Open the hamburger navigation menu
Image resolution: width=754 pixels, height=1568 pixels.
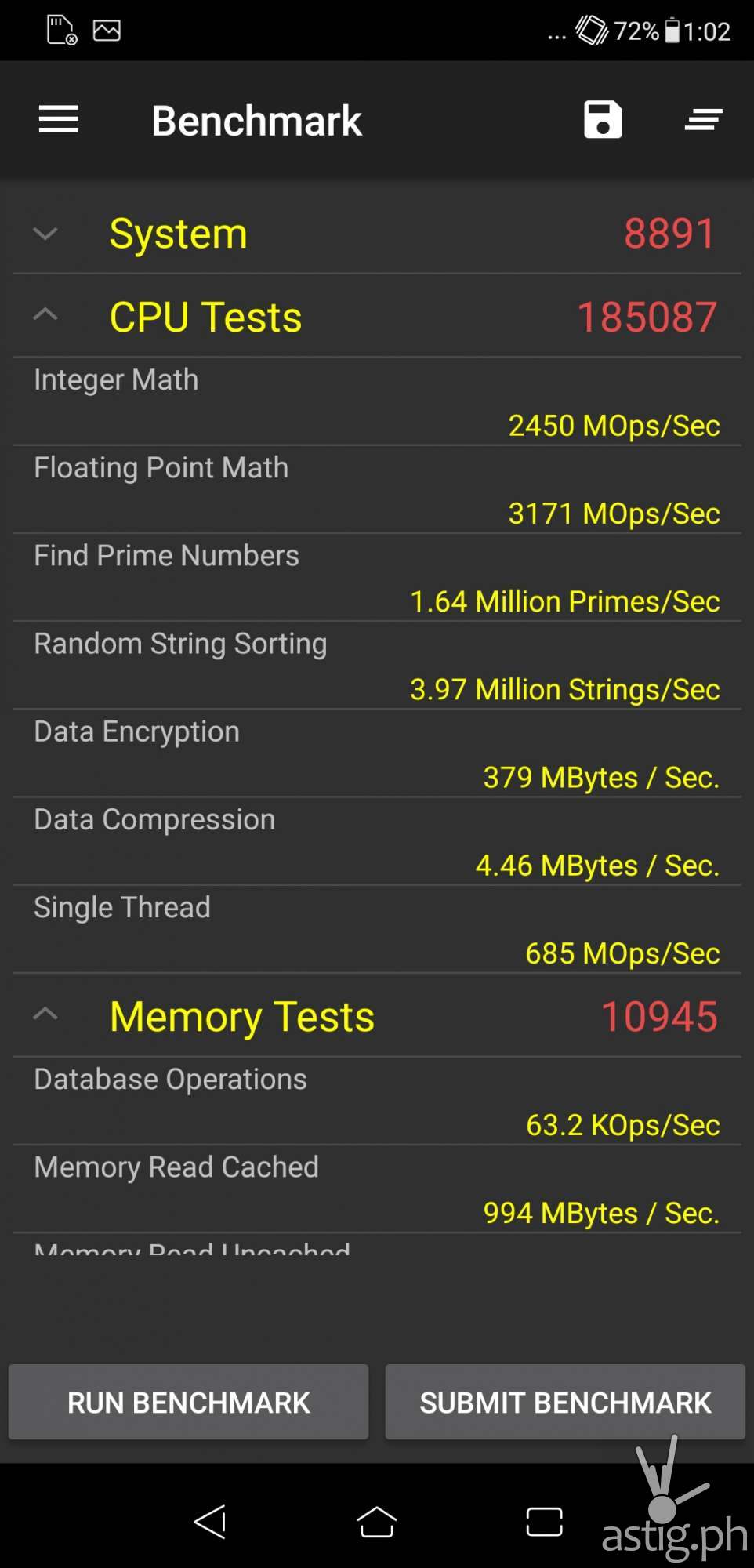(x=59, y=120)
